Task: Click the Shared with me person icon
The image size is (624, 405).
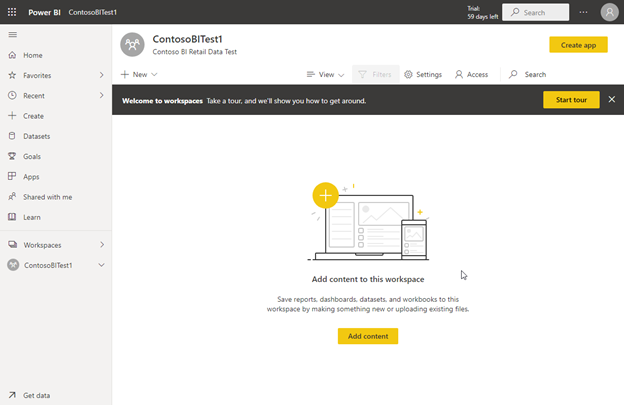Action: pyautogui.click(x=12, y=197)
